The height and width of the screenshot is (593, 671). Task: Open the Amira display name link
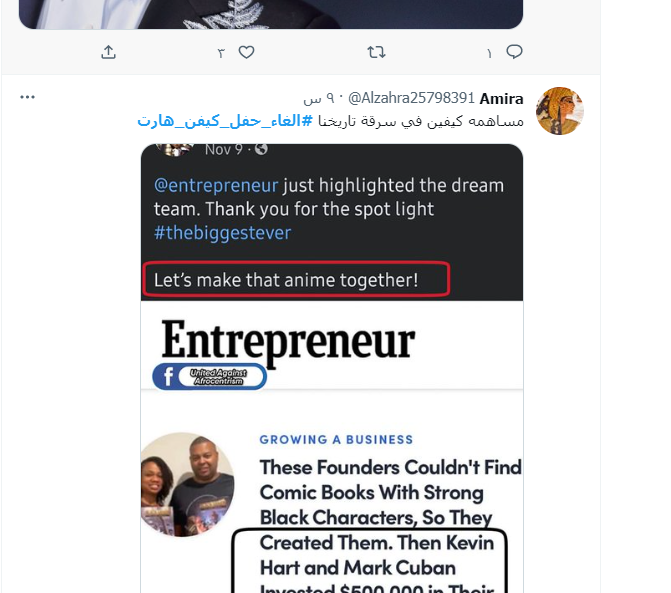(502, 98)
